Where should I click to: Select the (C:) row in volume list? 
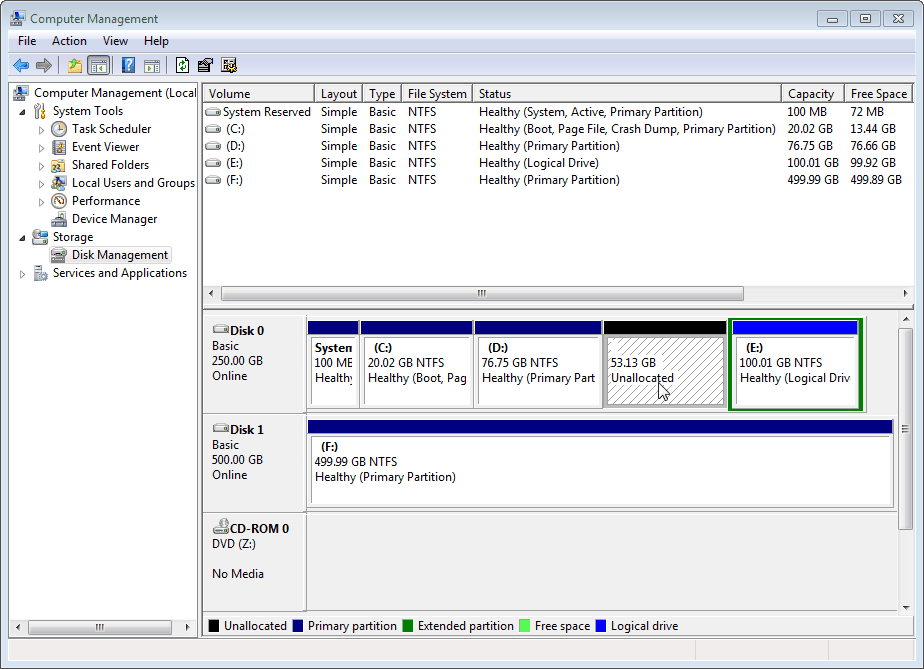tap(557, 129)
